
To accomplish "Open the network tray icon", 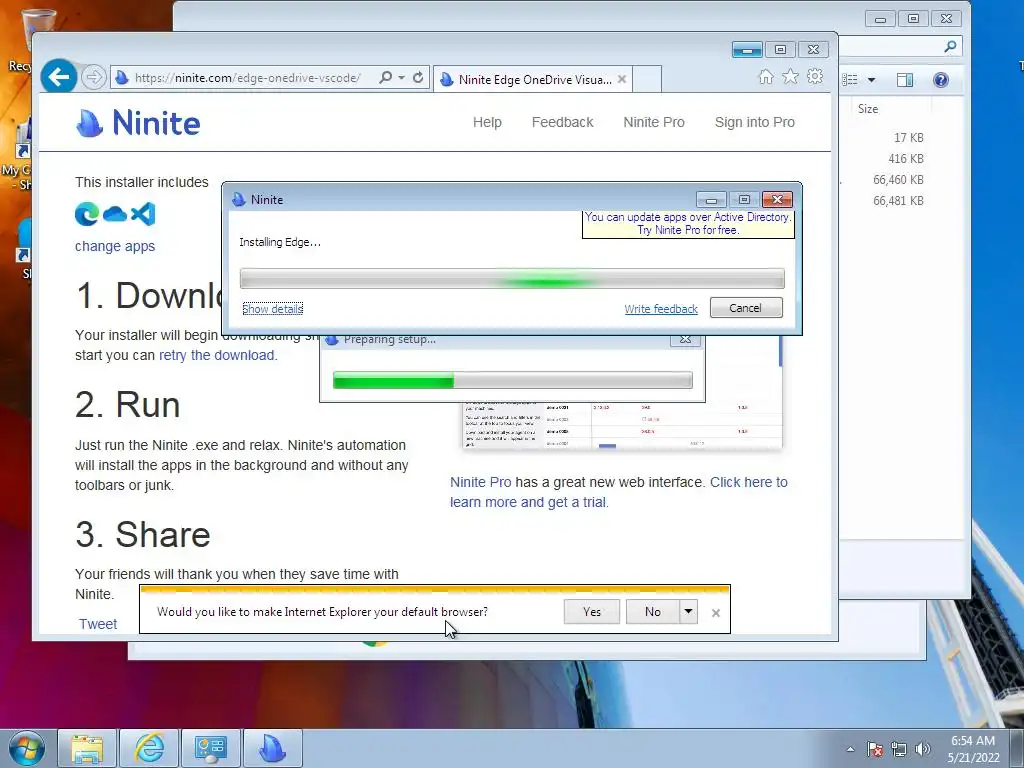I will tap(899, 749).
